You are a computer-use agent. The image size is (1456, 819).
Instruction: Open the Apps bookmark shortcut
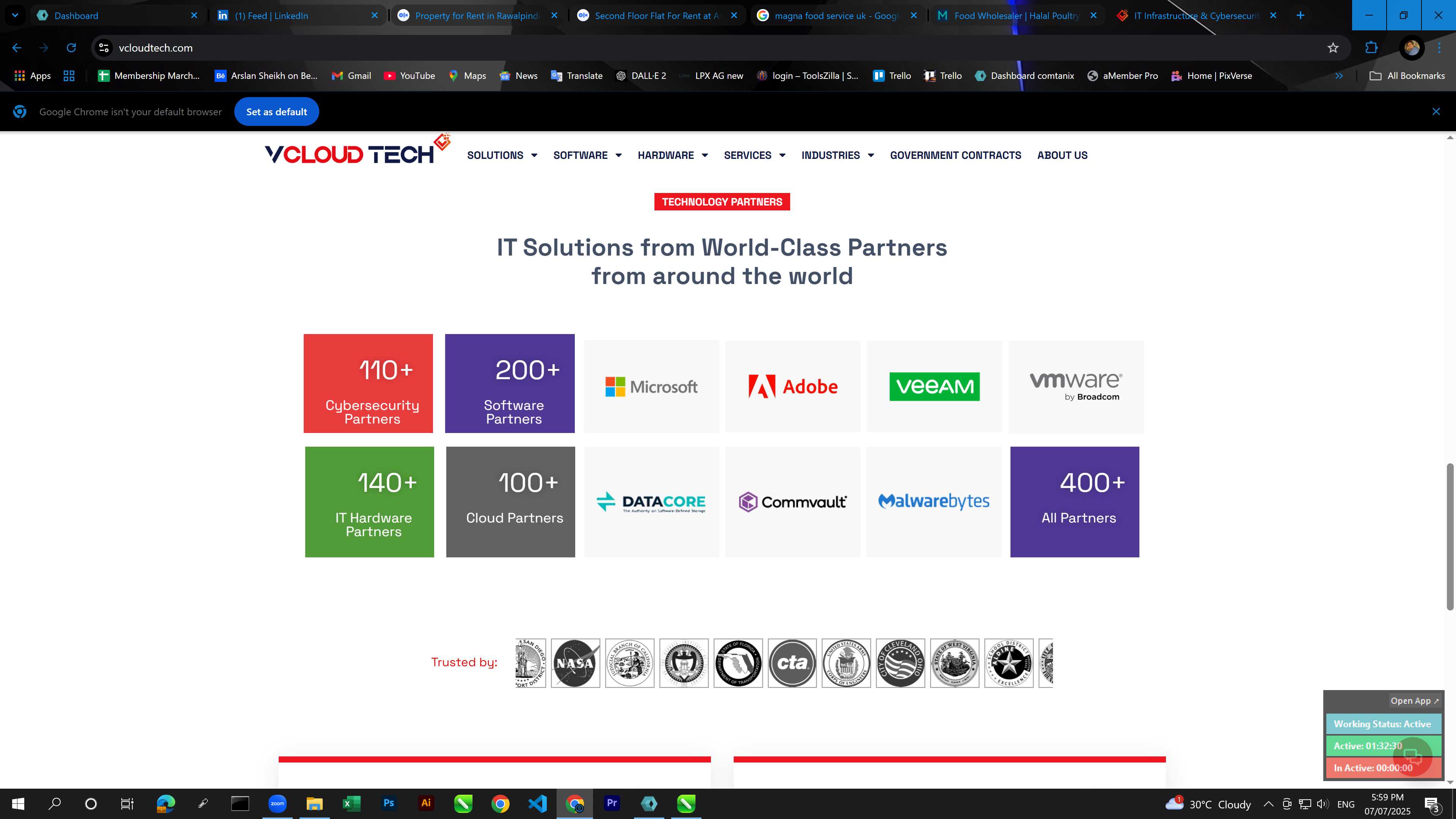click(32, 76)
